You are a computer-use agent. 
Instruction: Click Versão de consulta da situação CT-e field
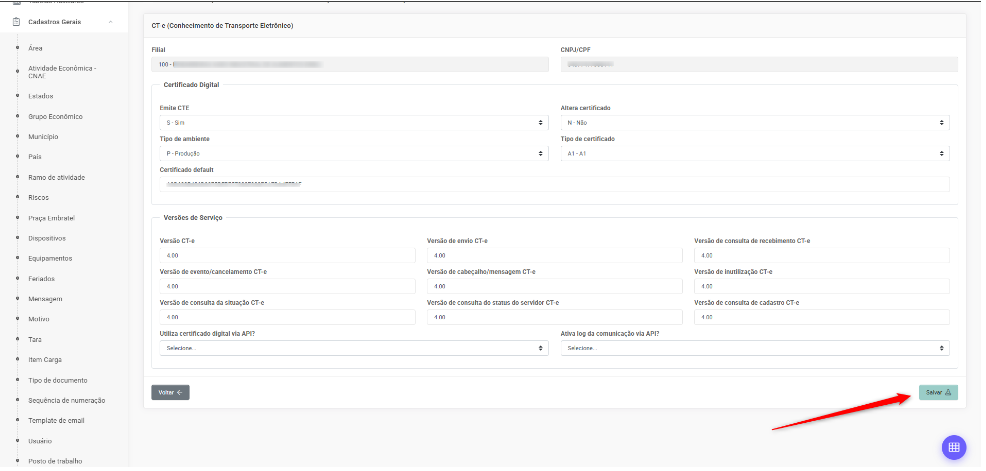(x=287, y=318)
